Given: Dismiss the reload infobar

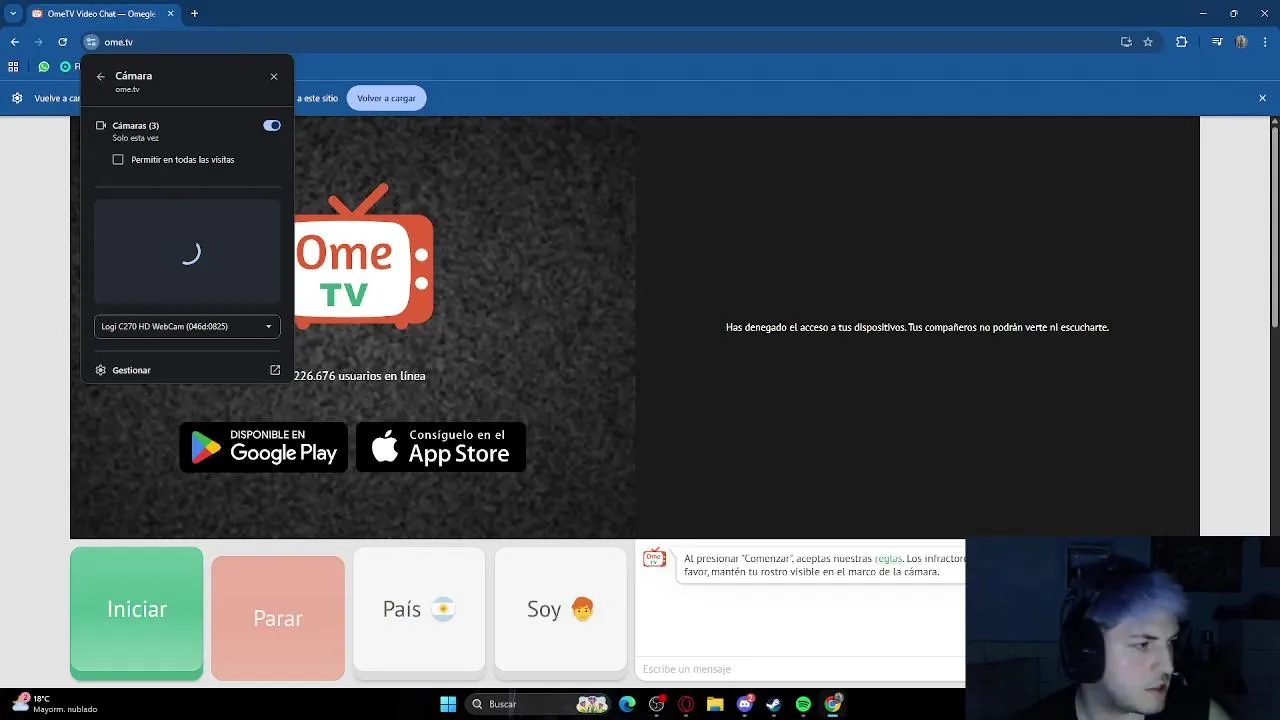Looking at the screenshot, I should [1262, 98].
